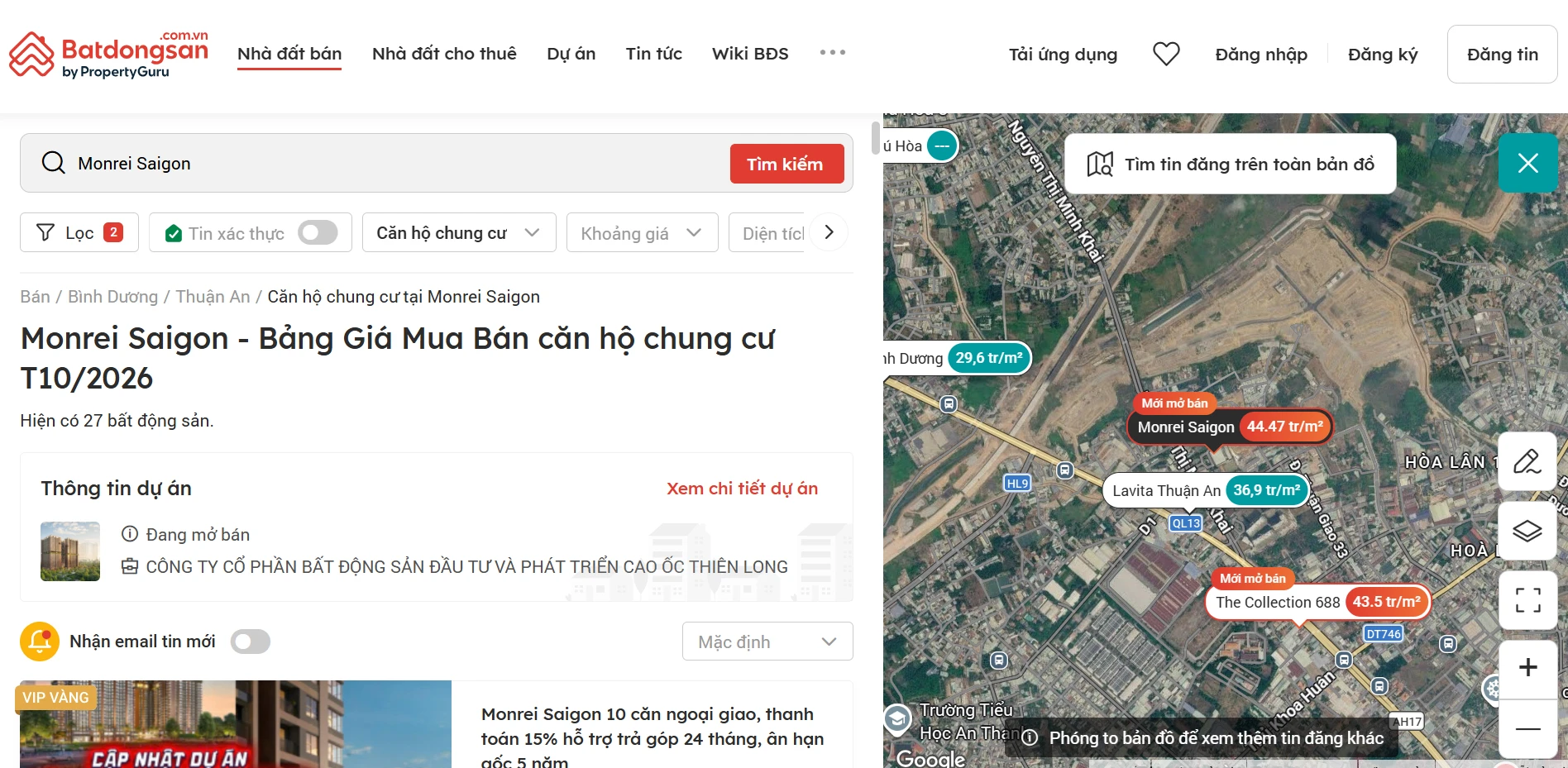Select the Monrei Saigon map marker
The width and height of the screenshot is (1568, 768).
[1229, 427]
